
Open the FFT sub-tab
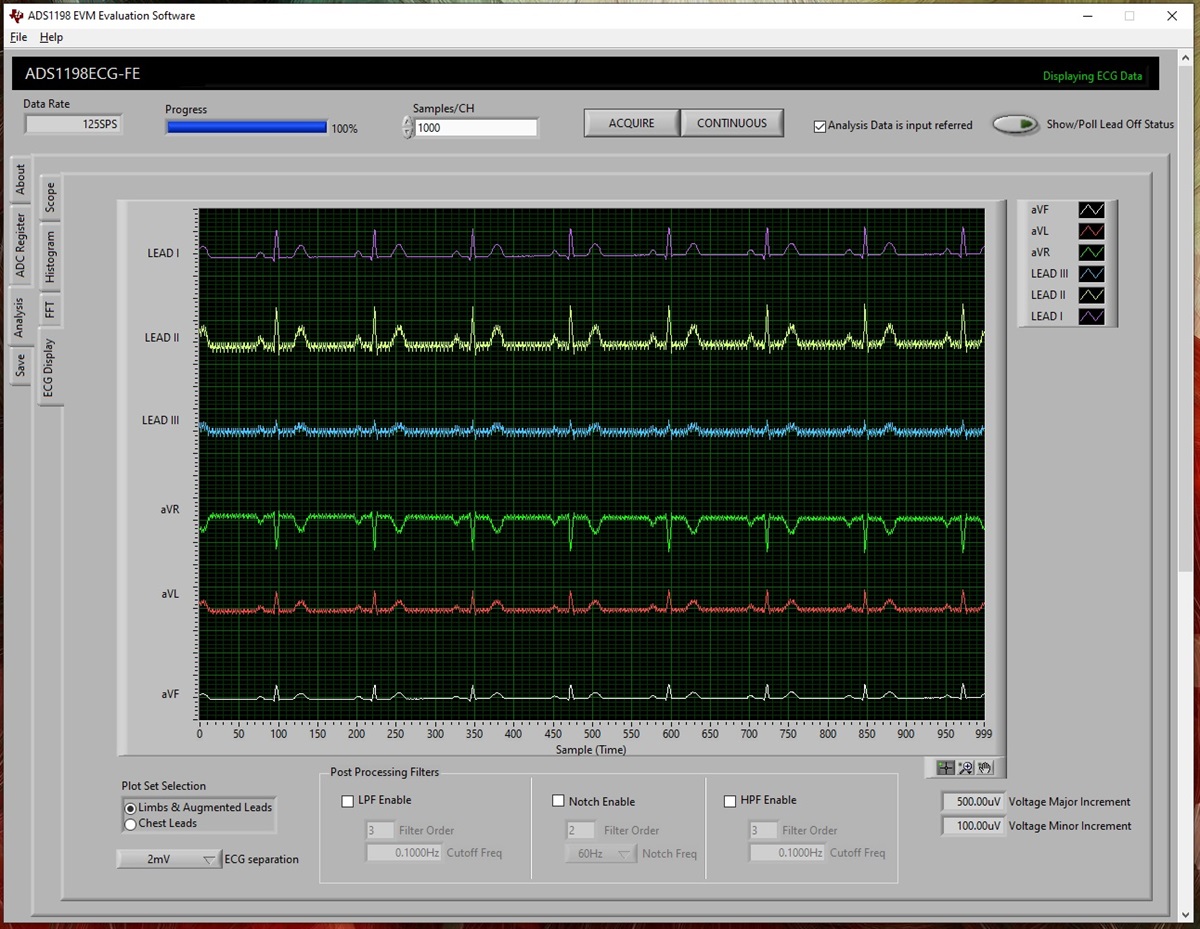[x=50, y=311]
